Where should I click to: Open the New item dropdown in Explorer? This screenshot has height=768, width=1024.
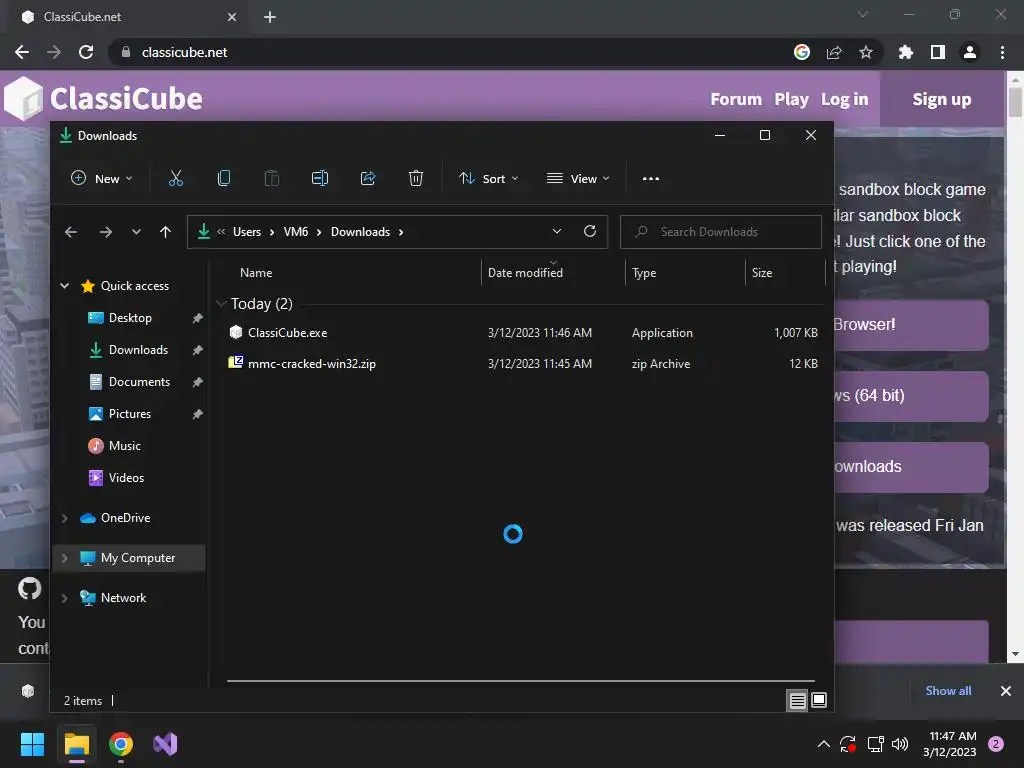[102, 178]
